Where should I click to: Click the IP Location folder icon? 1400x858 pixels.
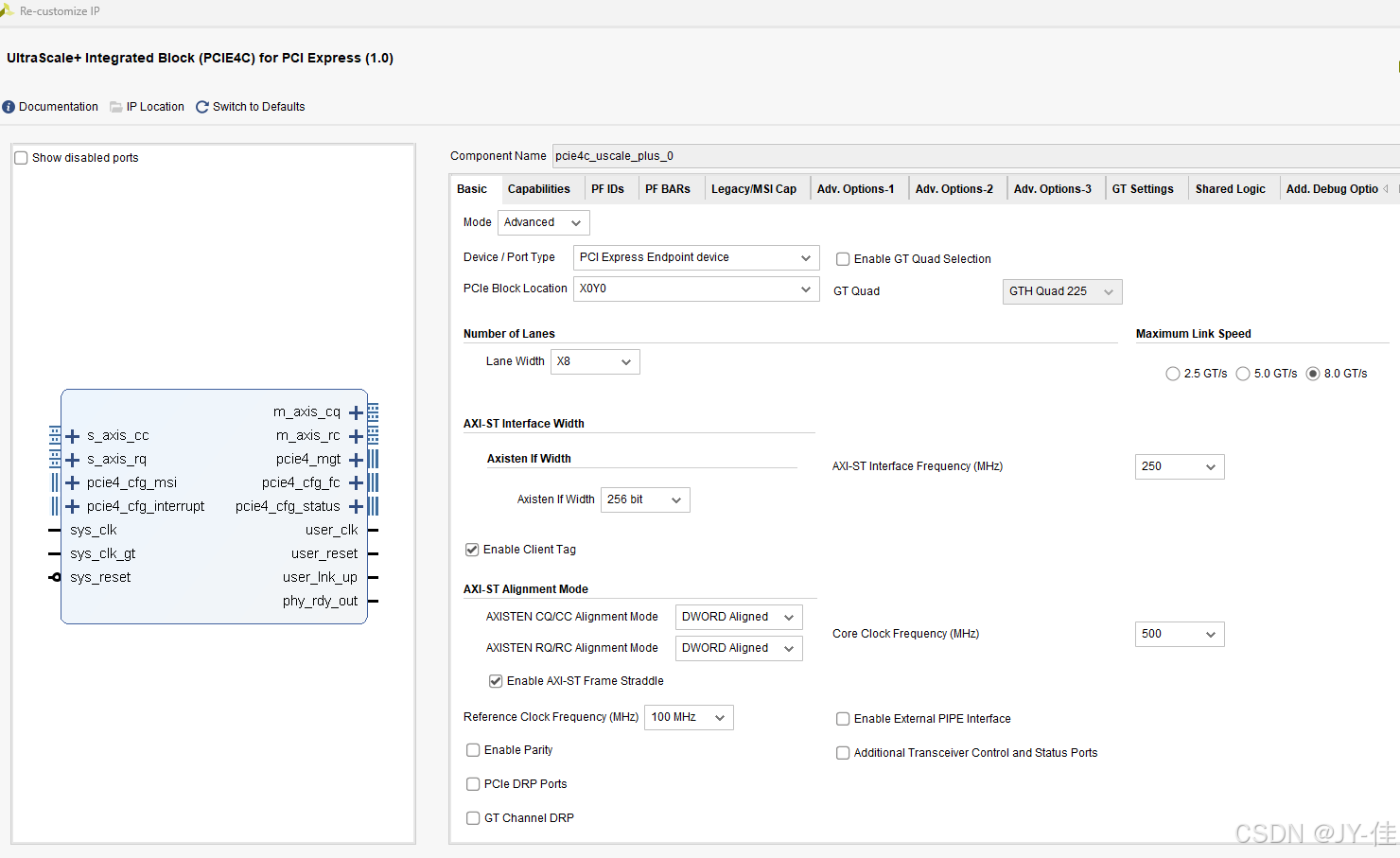point(116,107)
